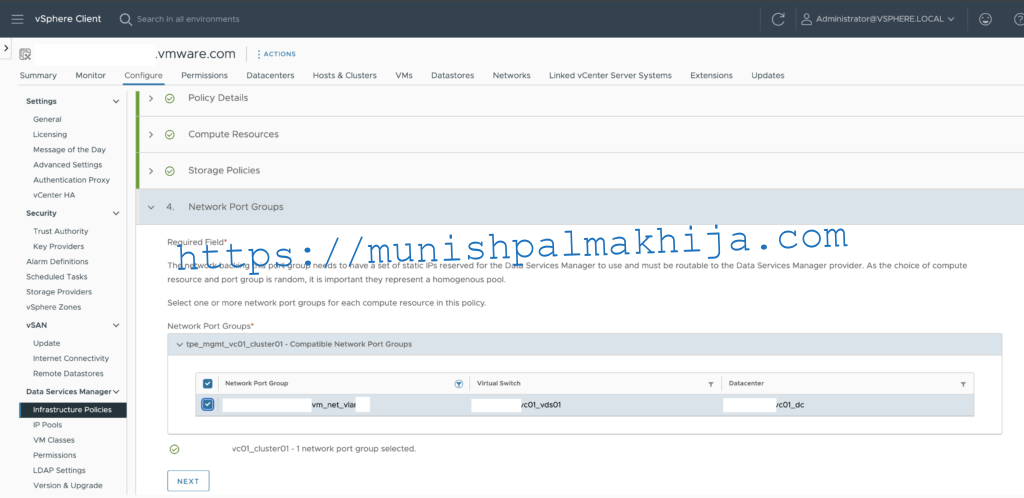Viewport: 1024px width, 498px height.
Task: Open Storage Providers in sidebar
Action: (59, 292)
